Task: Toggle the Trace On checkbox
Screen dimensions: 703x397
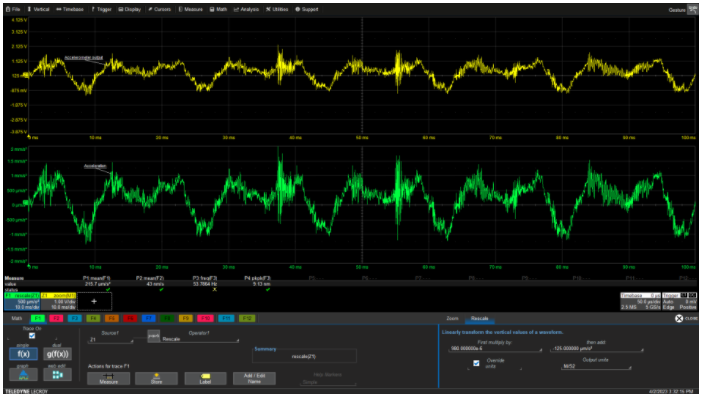Action: (32, 336)
